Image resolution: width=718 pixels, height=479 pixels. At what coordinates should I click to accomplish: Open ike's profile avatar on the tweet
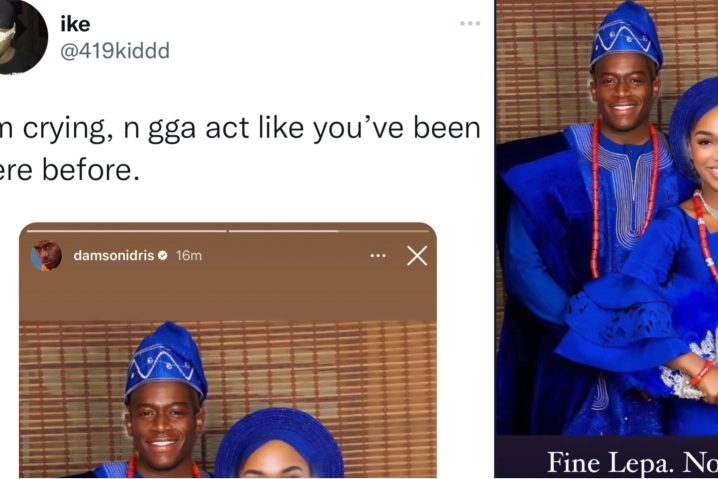click(19, 36)
